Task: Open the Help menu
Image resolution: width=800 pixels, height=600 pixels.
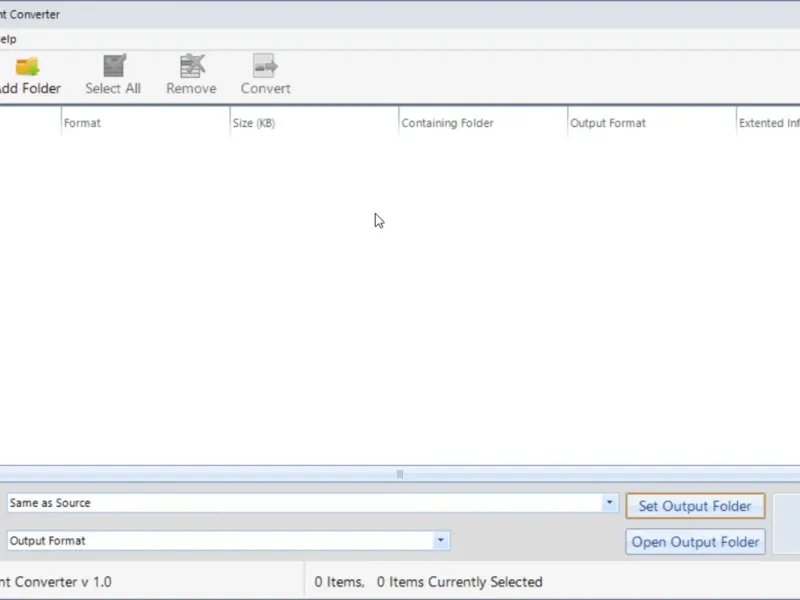Action: pyautogui.click(x=8, y=39)
